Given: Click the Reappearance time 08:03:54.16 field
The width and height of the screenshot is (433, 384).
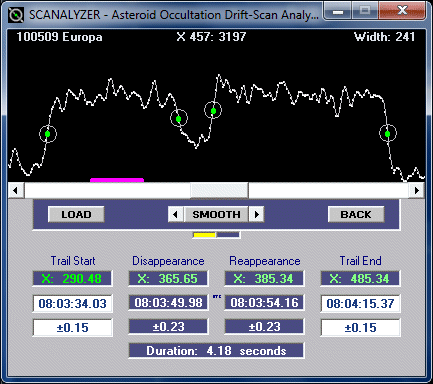Looking at the screenshot, I should point(264,303).
